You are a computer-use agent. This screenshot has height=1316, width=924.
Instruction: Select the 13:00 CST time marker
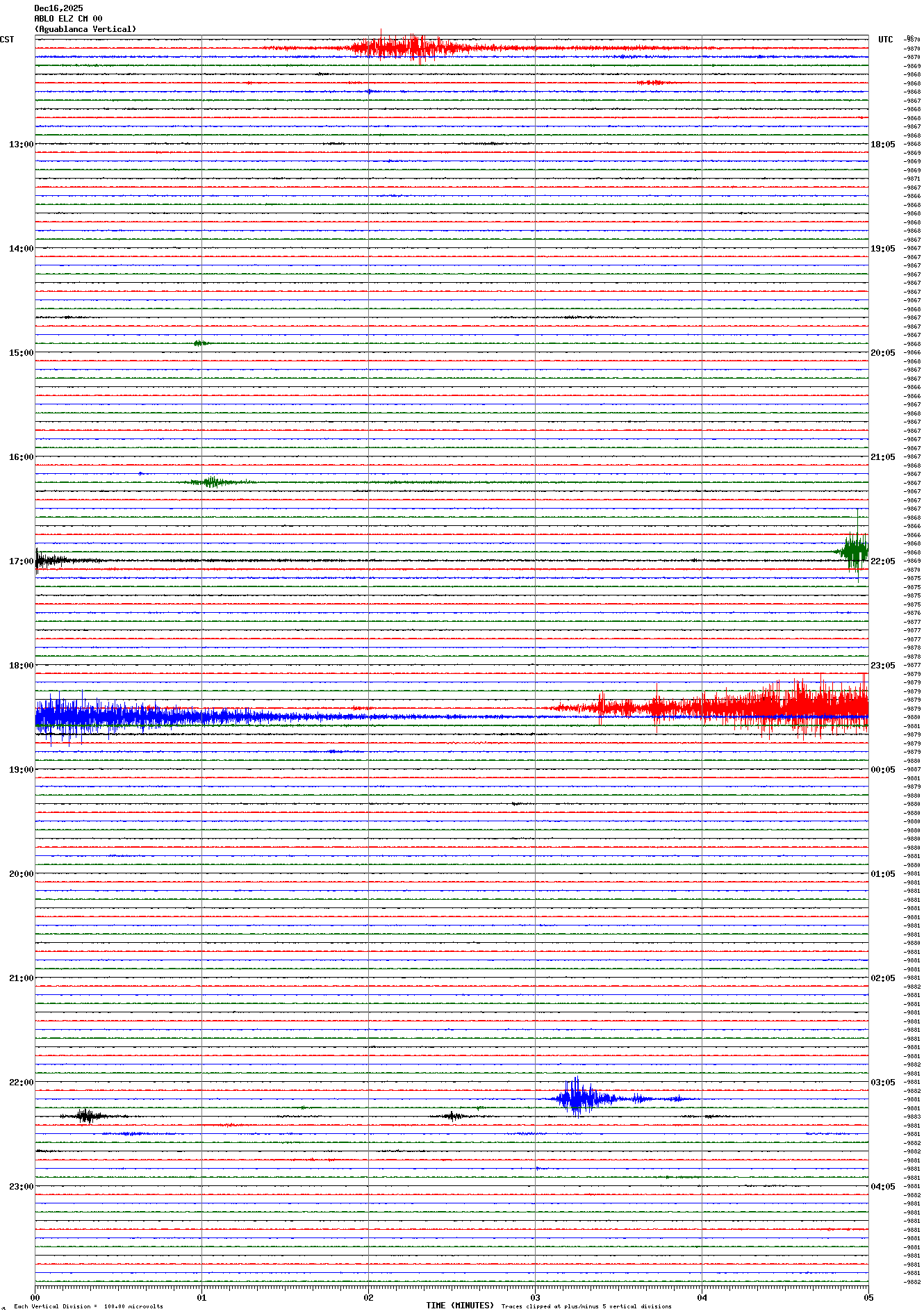click(21, 145)
